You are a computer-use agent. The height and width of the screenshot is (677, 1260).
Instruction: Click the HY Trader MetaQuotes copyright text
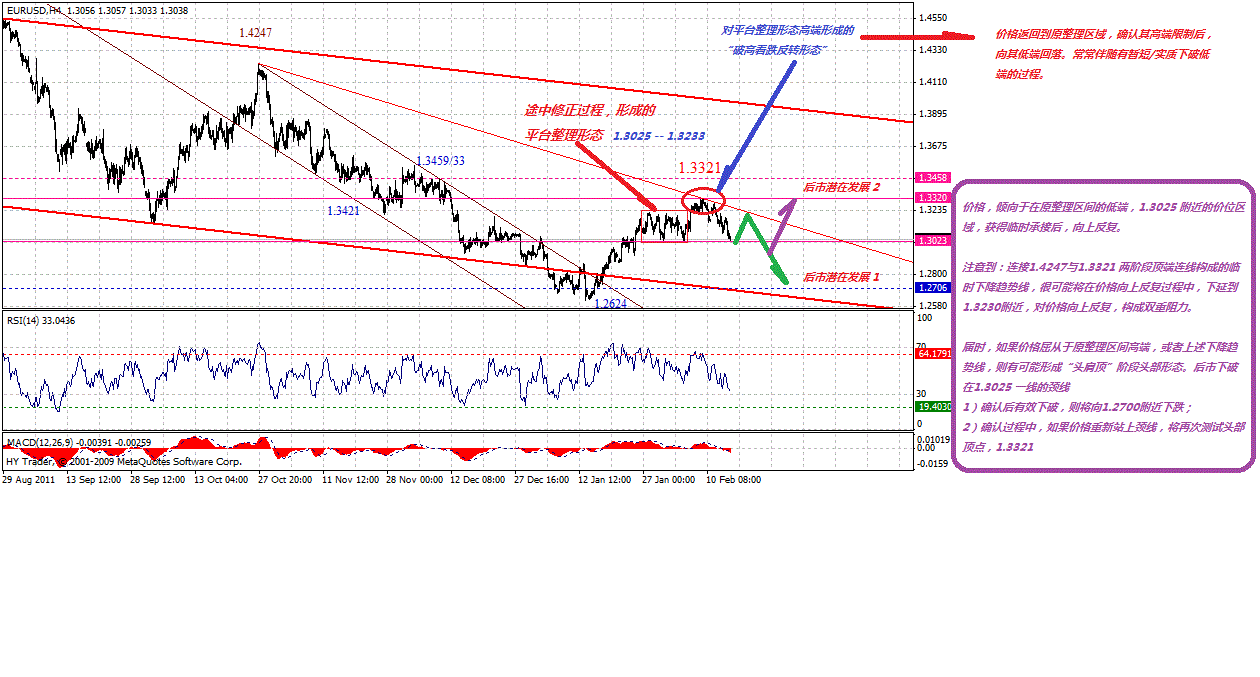(124, 462)
